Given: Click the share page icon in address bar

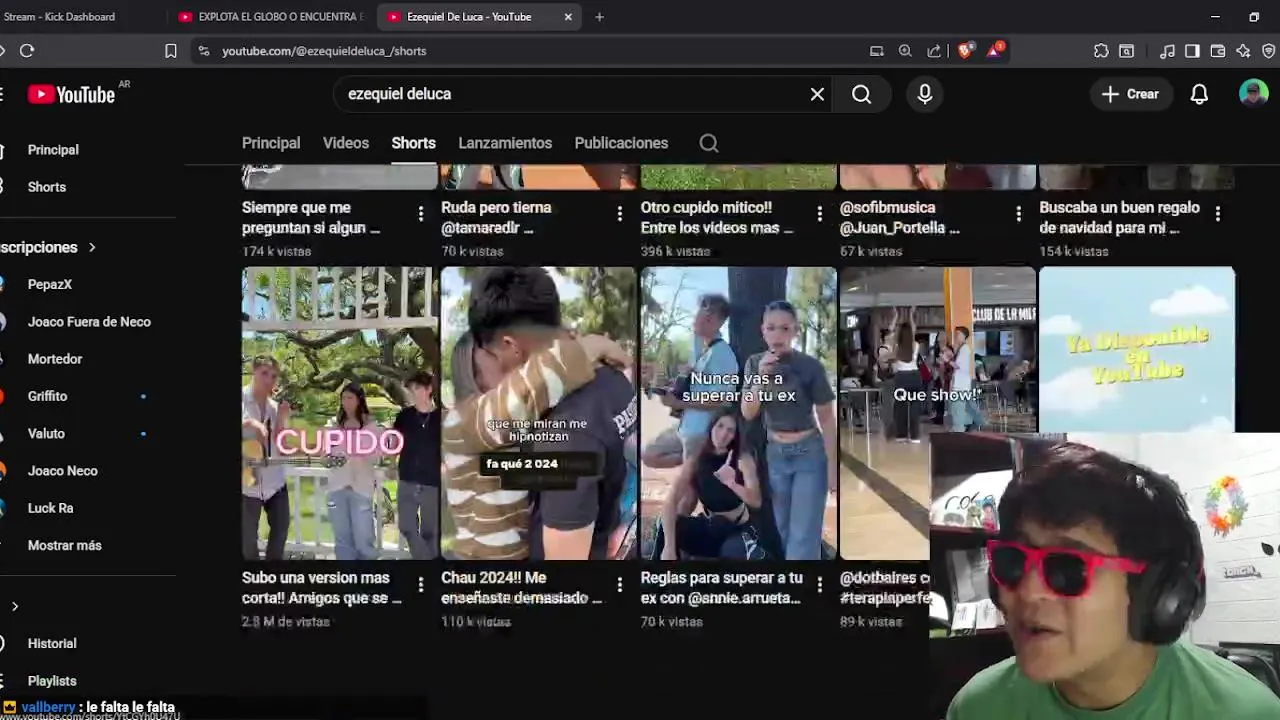Looking at the screenshot, I should [934, 51].
